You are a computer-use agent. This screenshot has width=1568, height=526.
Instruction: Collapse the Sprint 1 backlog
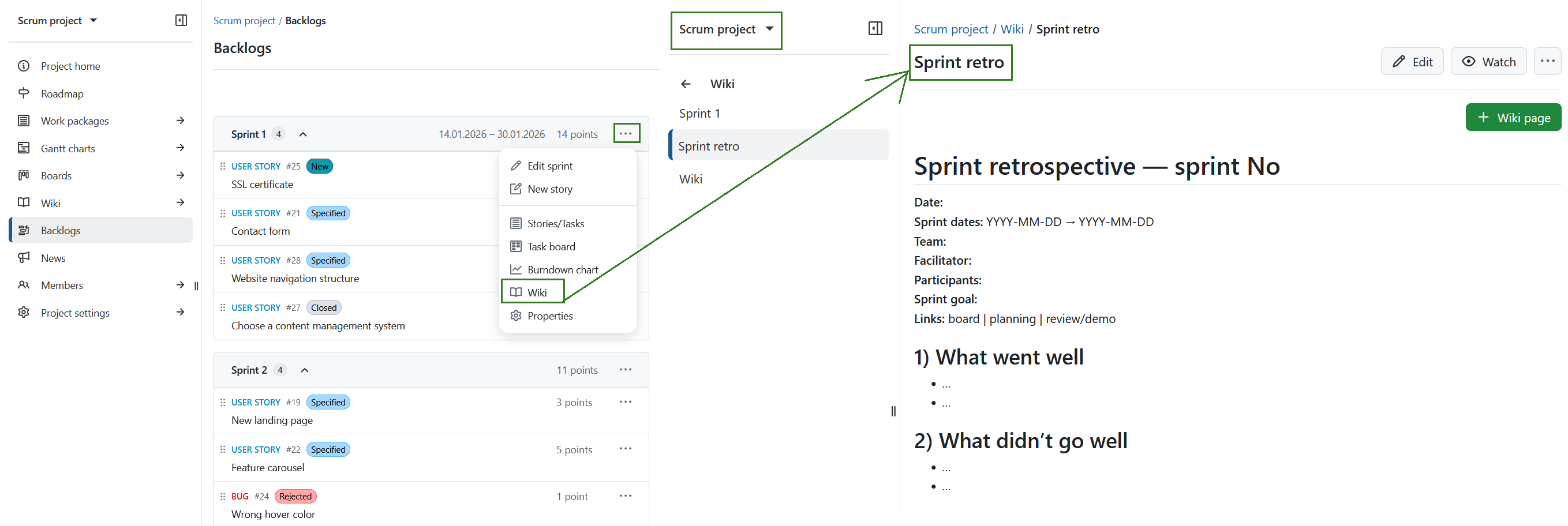coord(302,134)
